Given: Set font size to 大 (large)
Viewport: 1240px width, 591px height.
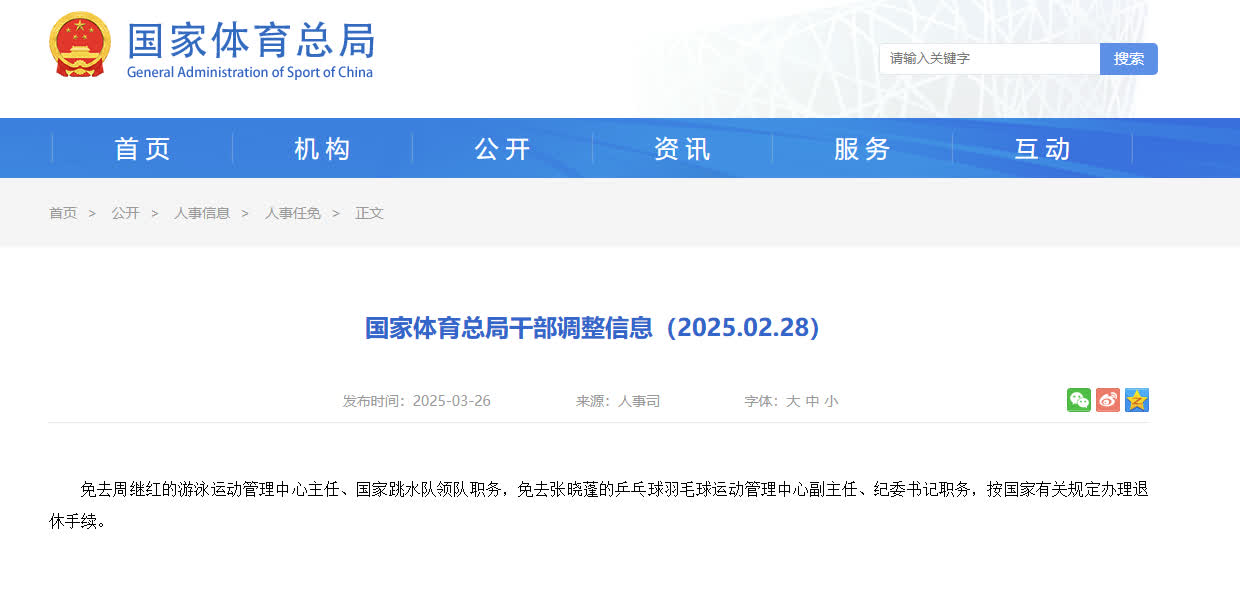Looking at the screenshot, I should coord(793,401).
